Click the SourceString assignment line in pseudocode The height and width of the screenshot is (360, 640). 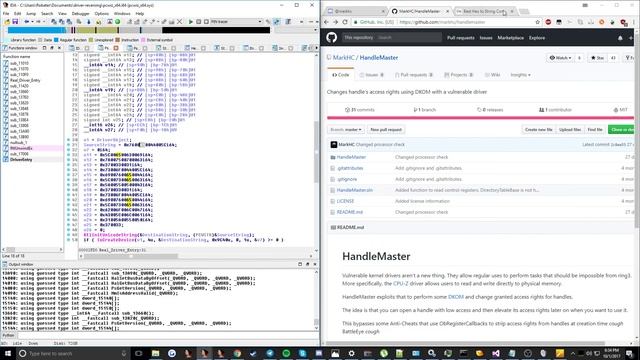tap(130, 145)
